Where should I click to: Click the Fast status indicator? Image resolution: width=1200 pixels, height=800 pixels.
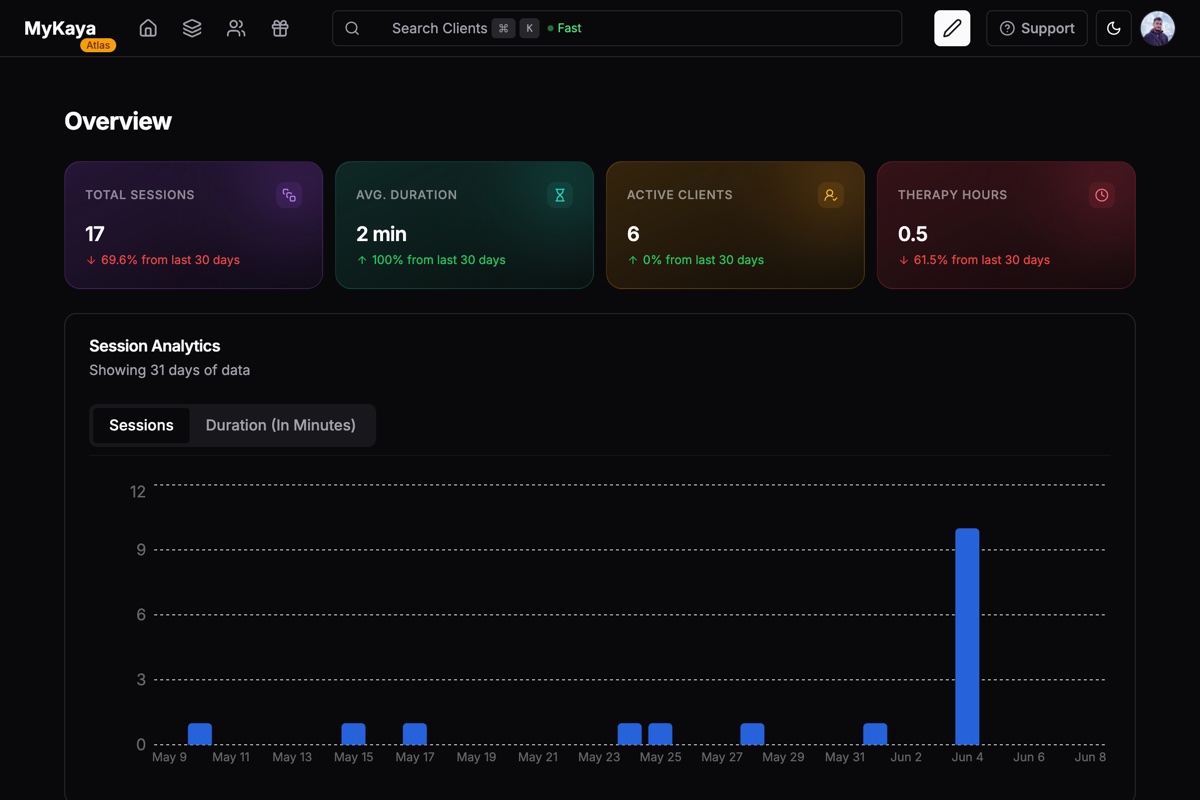click(x=565, y=28)
